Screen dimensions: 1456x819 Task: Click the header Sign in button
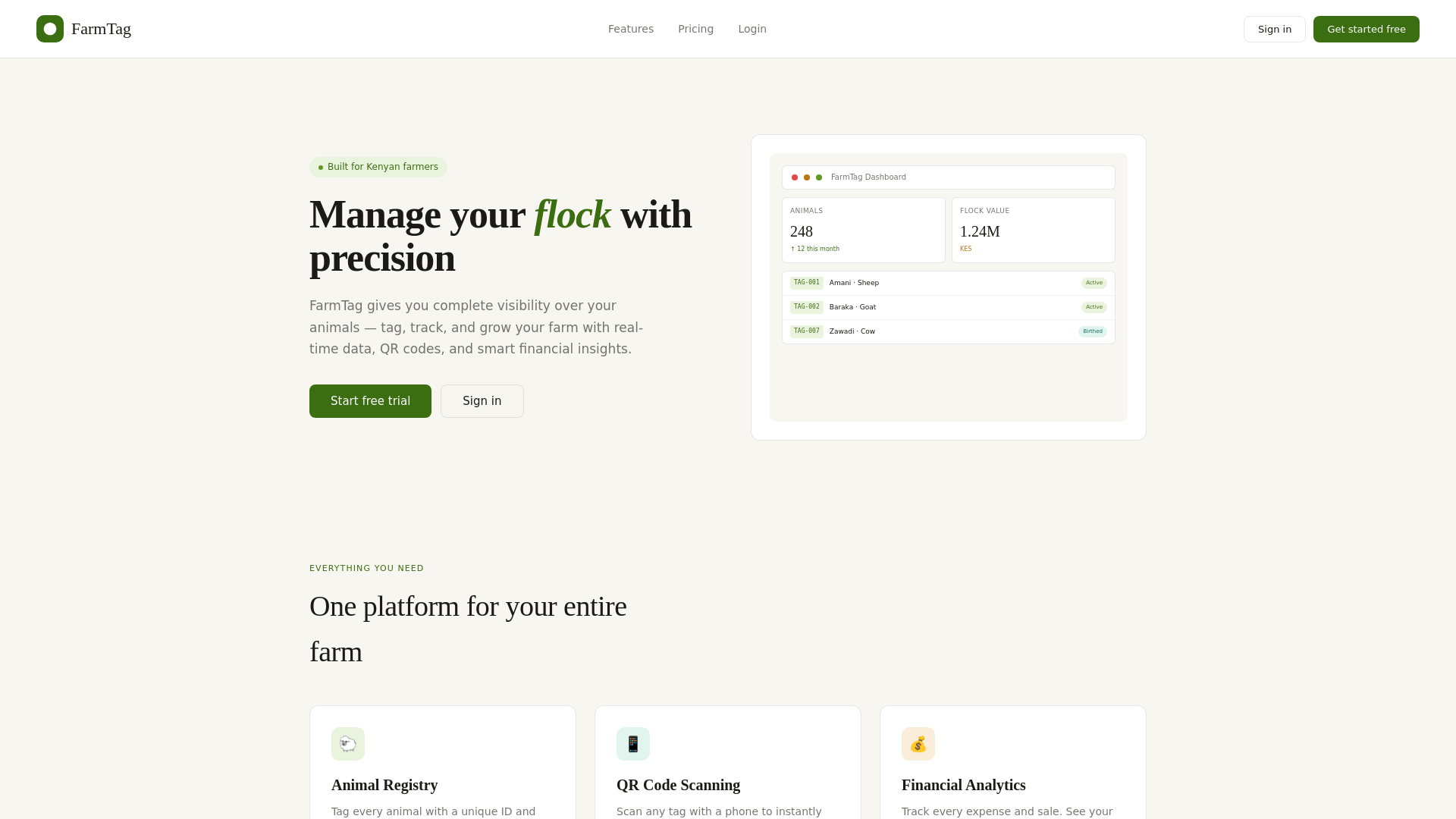(x=1275, y=29)
